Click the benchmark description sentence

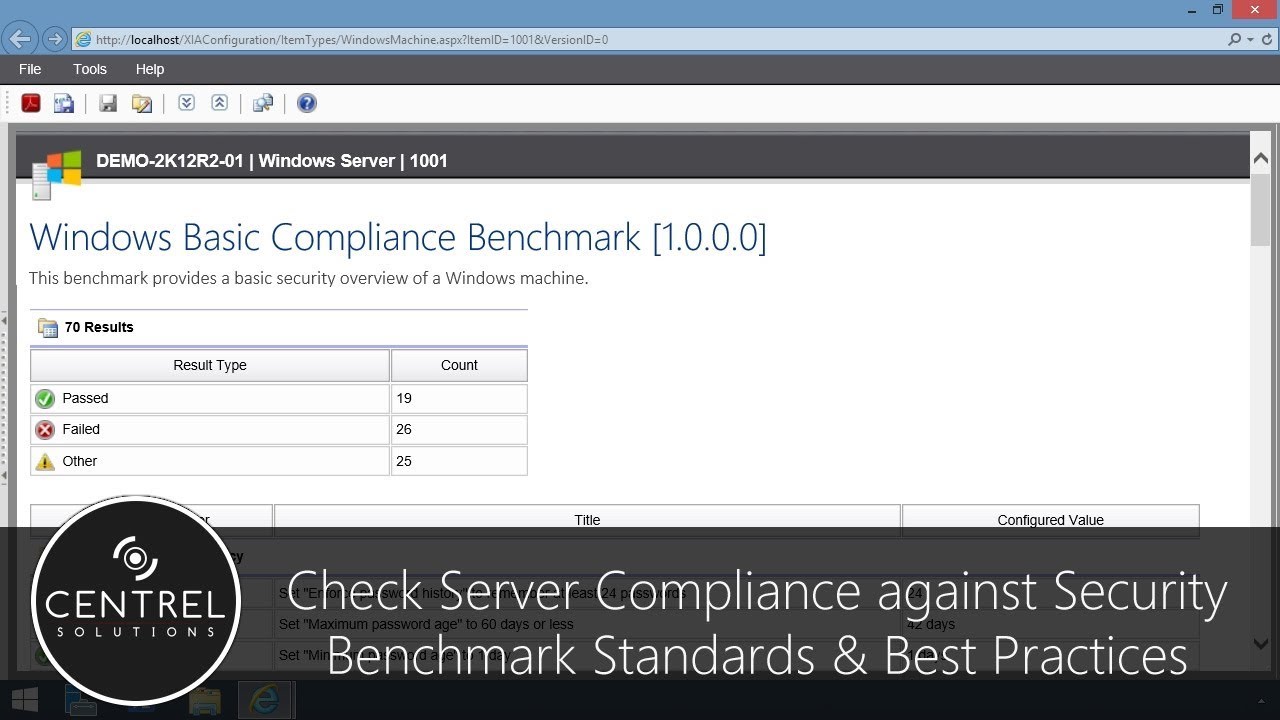[308, 278]
